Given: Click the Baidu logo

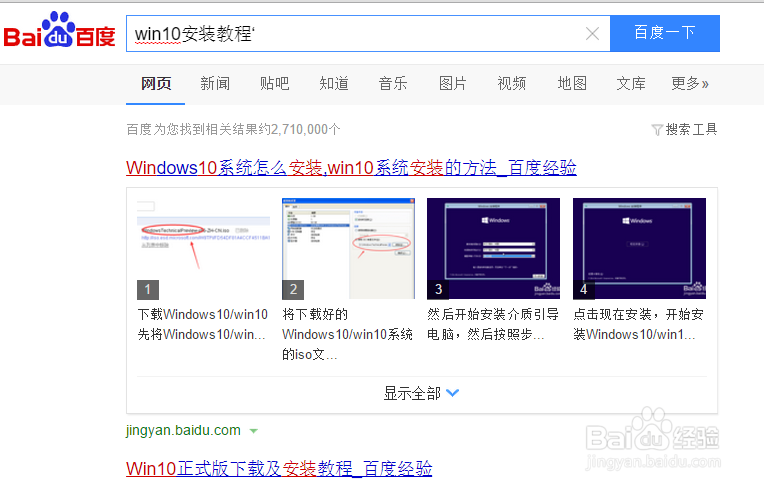Looking at the screenshot, I should (x=59, y=30).
